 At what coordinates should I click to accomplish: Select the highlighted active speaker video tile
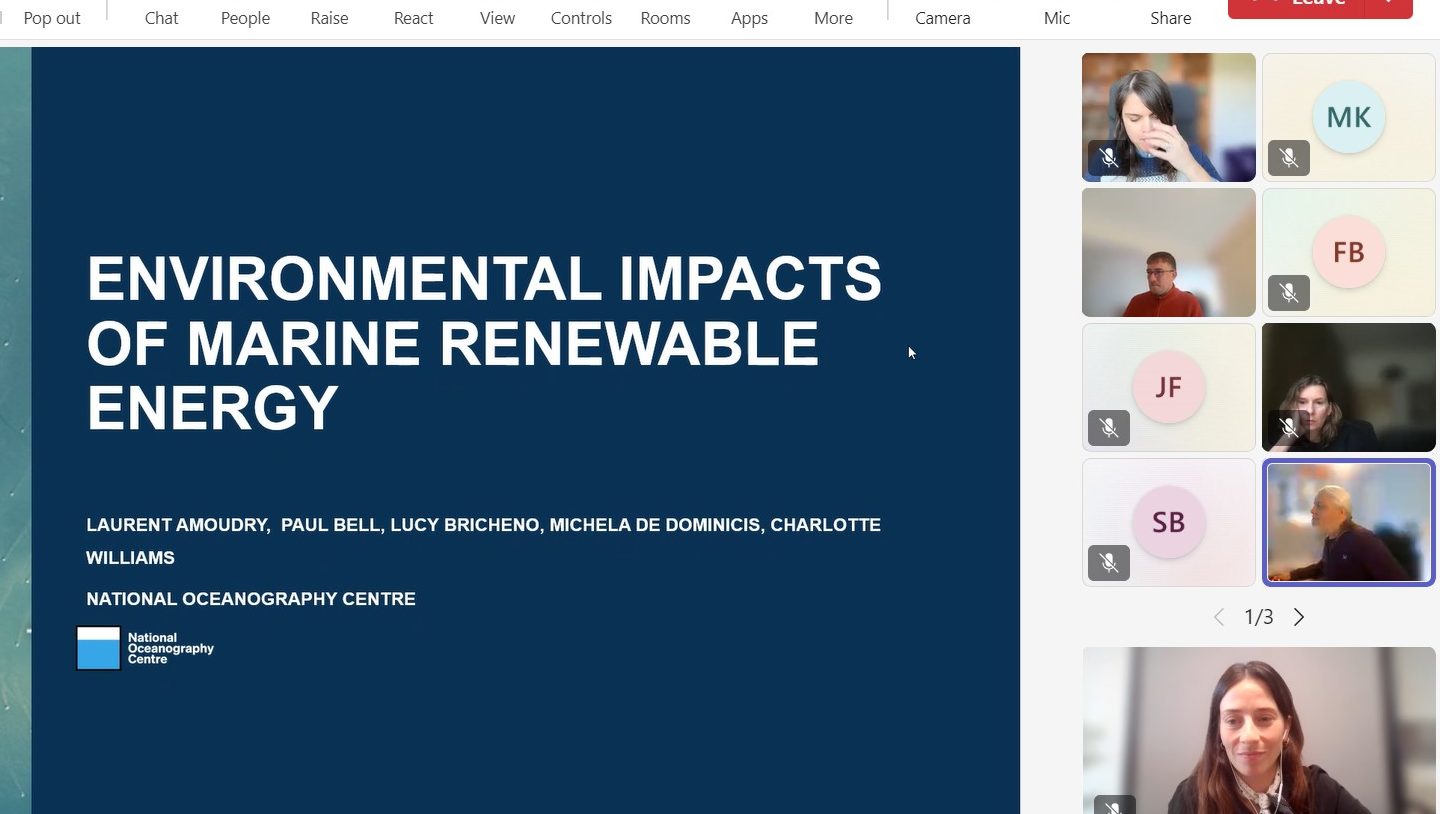point(1348,522)
